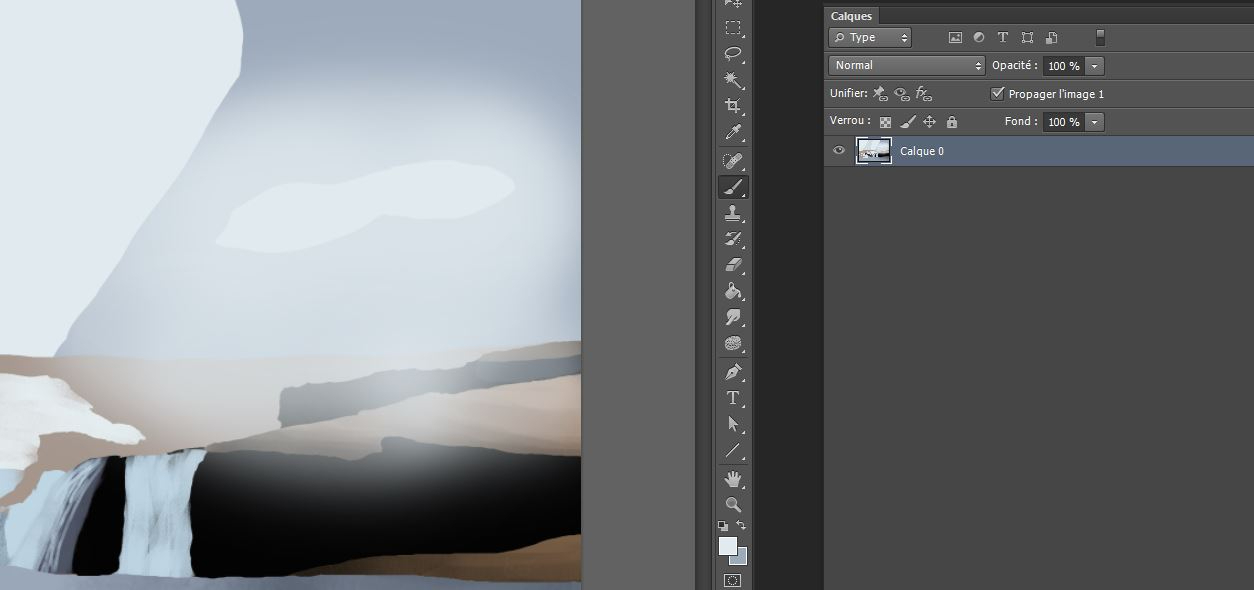Select the Eraser tool
The width and height of the screenshot is (1254, 590).
click(x=733, y=265)
